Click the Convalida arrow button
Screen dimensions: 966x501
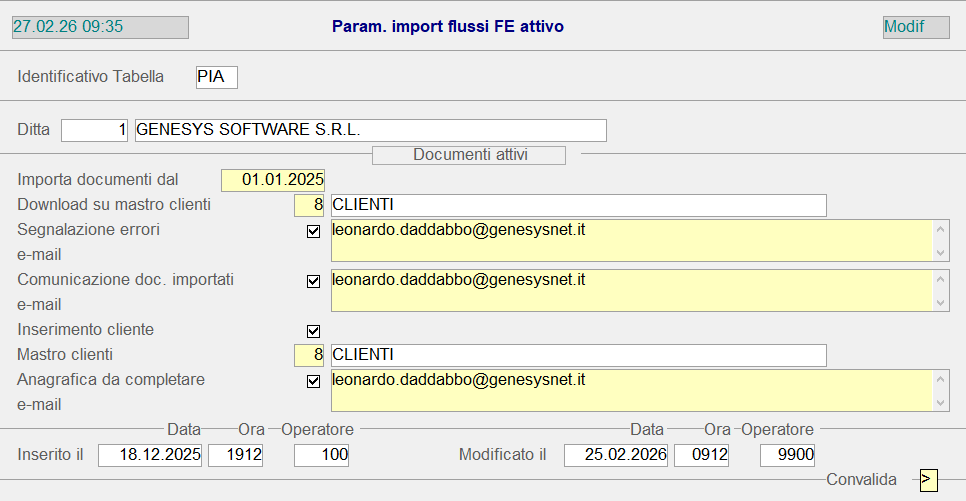(x=929, y=480)
